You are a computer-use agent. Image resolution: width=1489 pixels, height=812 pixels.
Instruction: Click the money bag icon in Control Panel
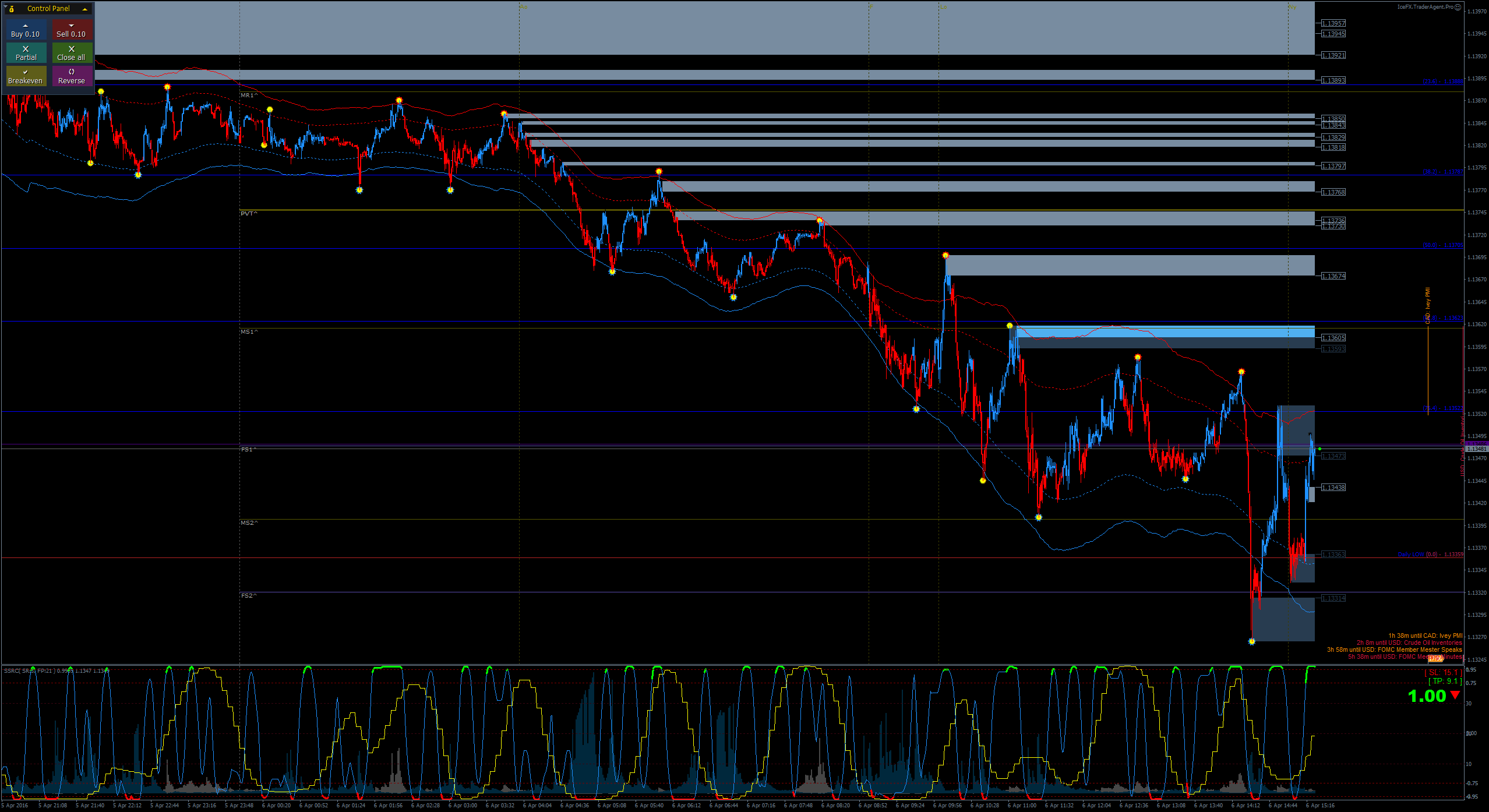pos(12,9)
